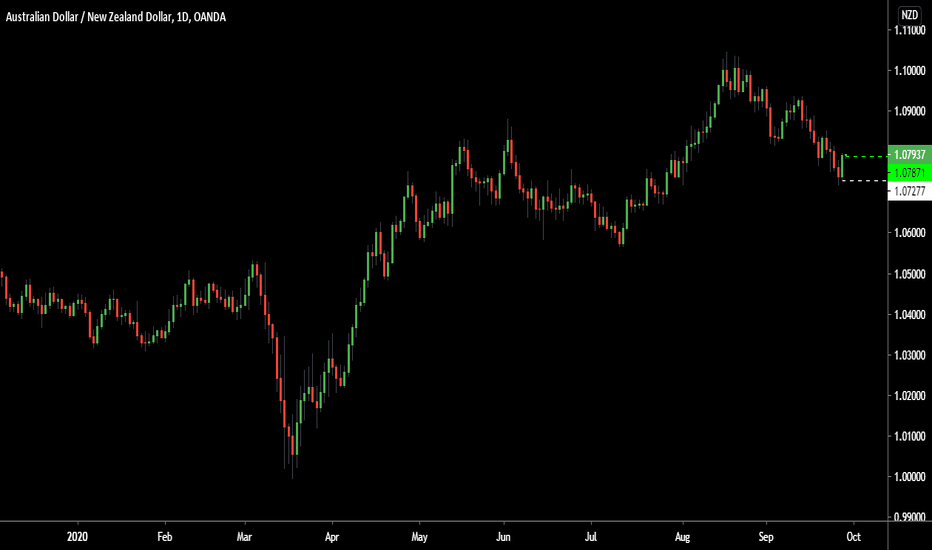The image size is (932, 550).
Task: Click the white dashed price line at 1.07277
Action: [864, 180]
